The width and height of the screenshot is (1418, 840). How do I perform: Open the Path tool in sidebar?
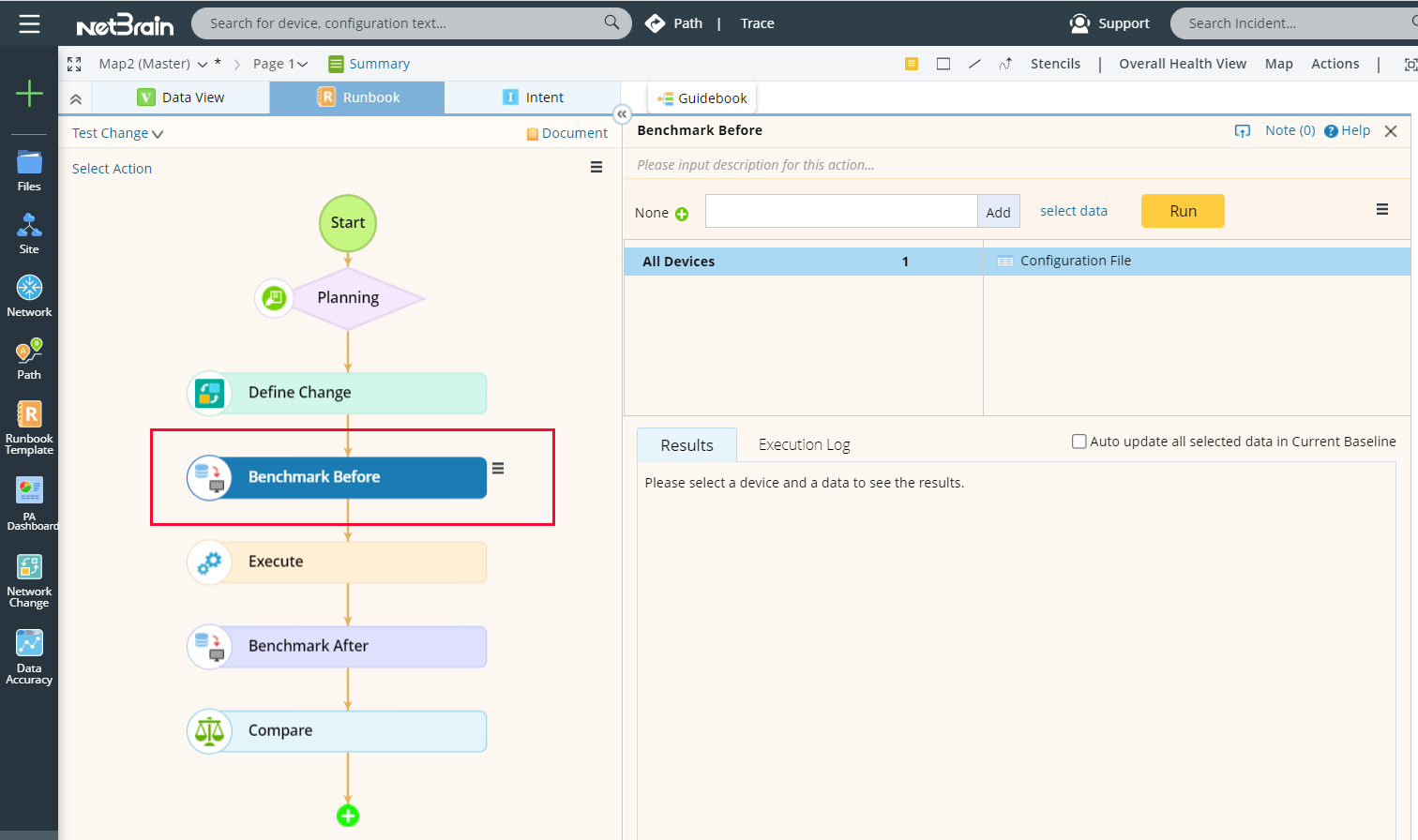coord(29,357)
